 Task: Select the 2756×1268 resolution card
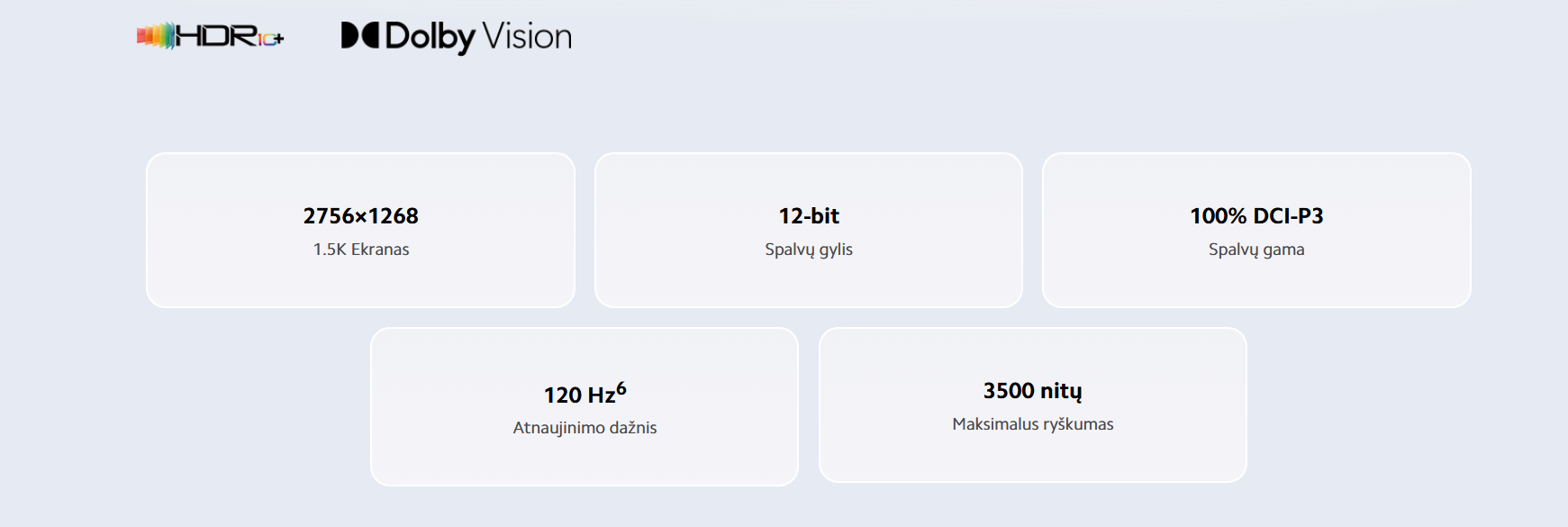click(360, 231)
